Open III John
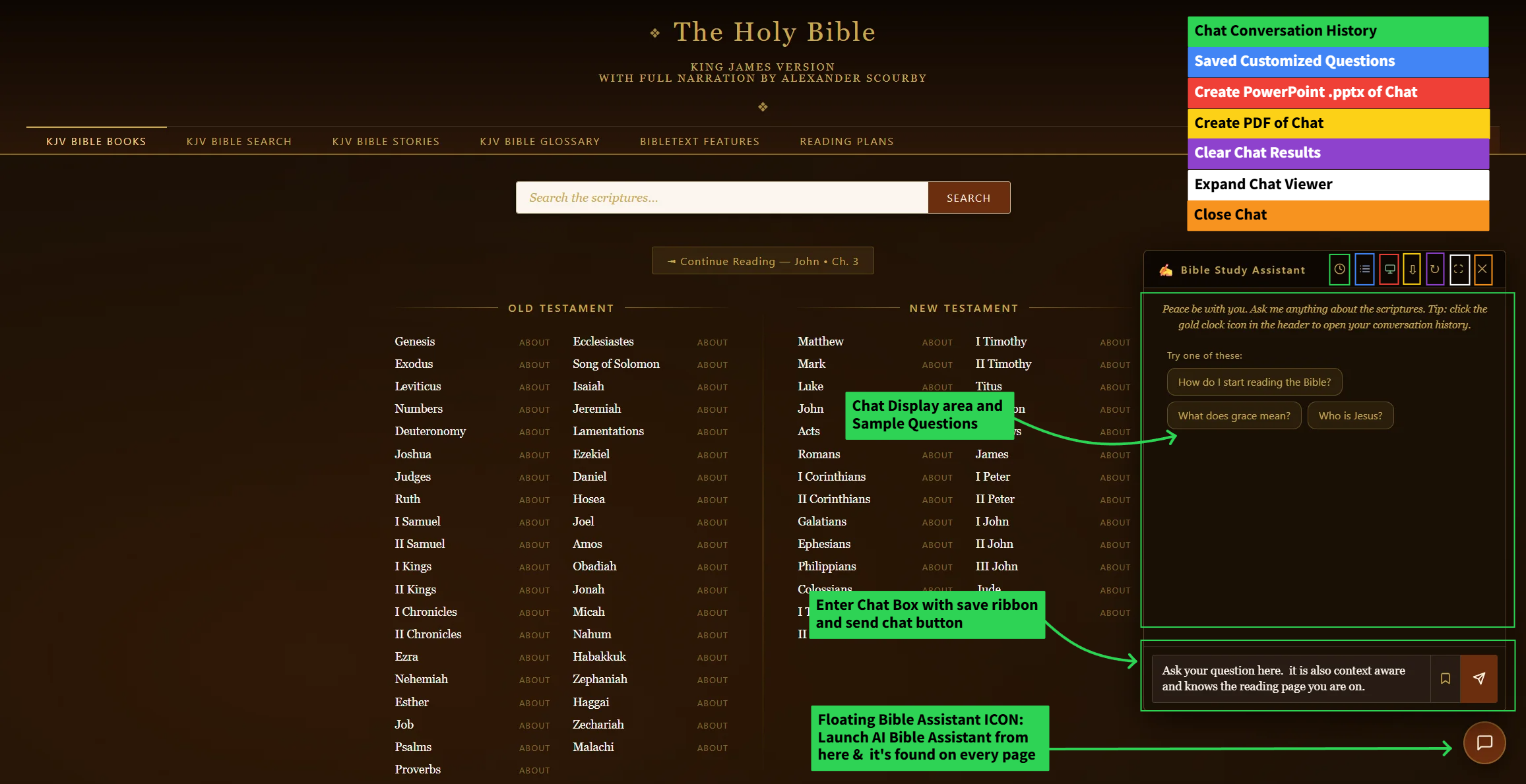 (x=996, y=566)
